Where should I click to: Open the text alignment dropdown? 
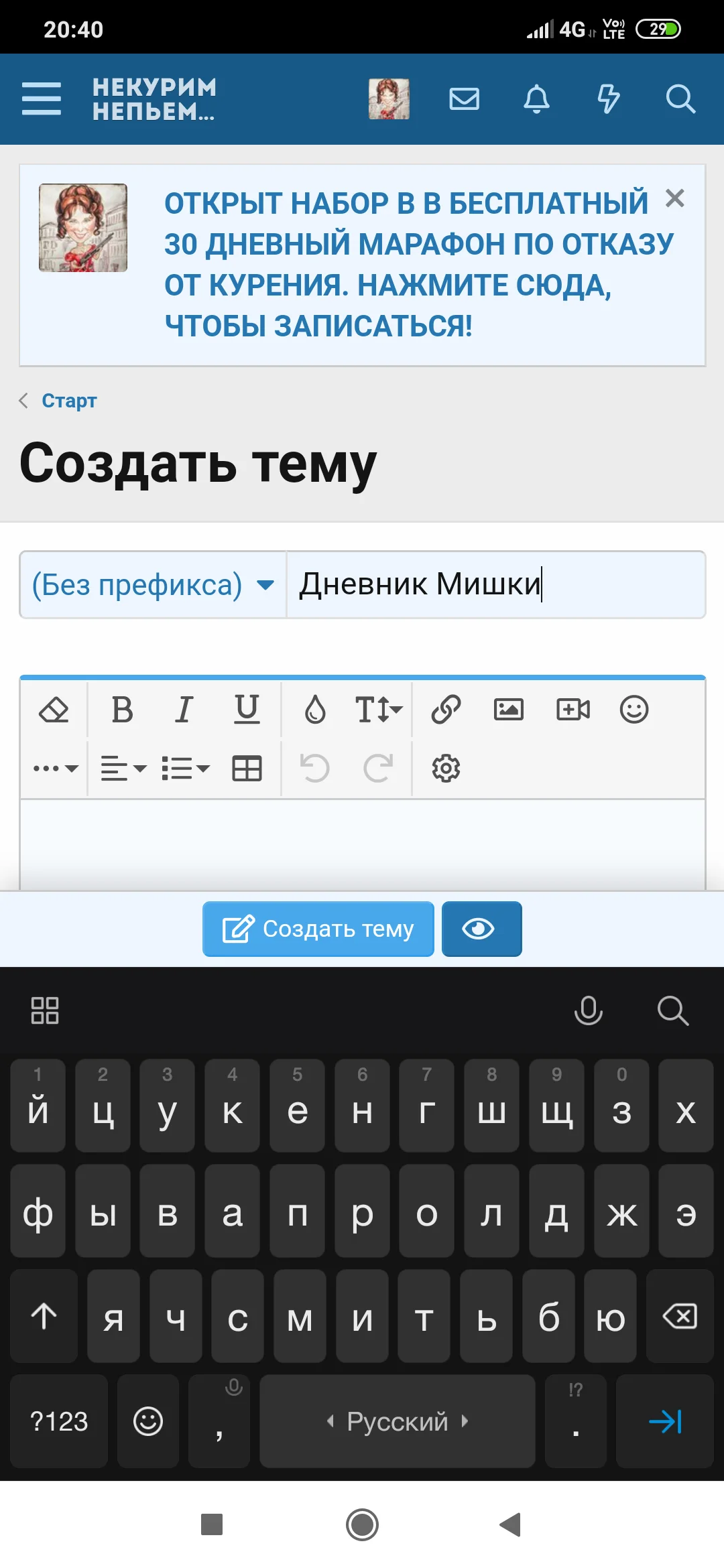(123, 769)
